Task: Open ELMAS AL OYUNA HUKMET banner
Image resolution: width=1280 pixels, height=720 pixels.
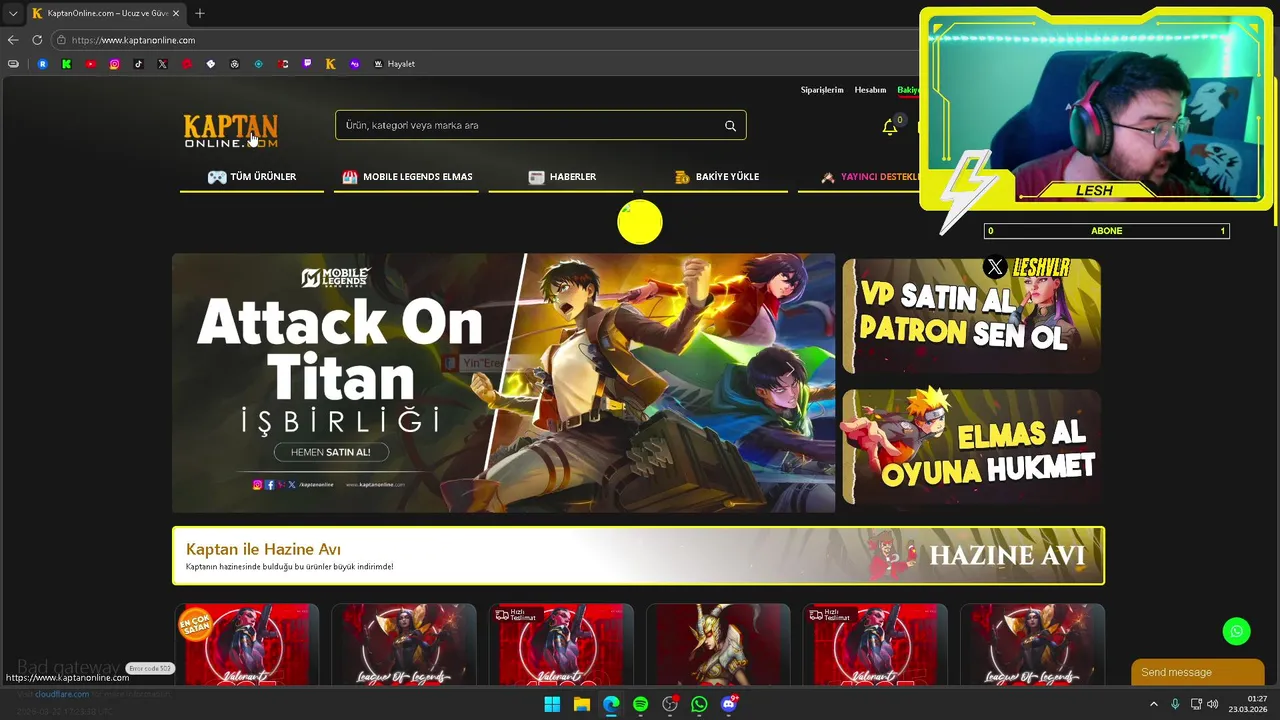Action: 972,447
